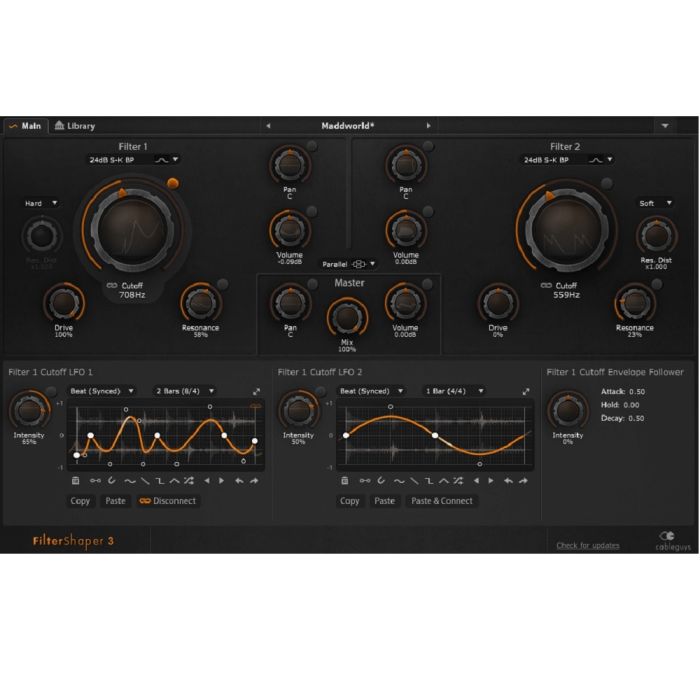700x700 pixels.
Task: Toggle Filter 1 Volume modulation button
Action: tap(312, 211)
